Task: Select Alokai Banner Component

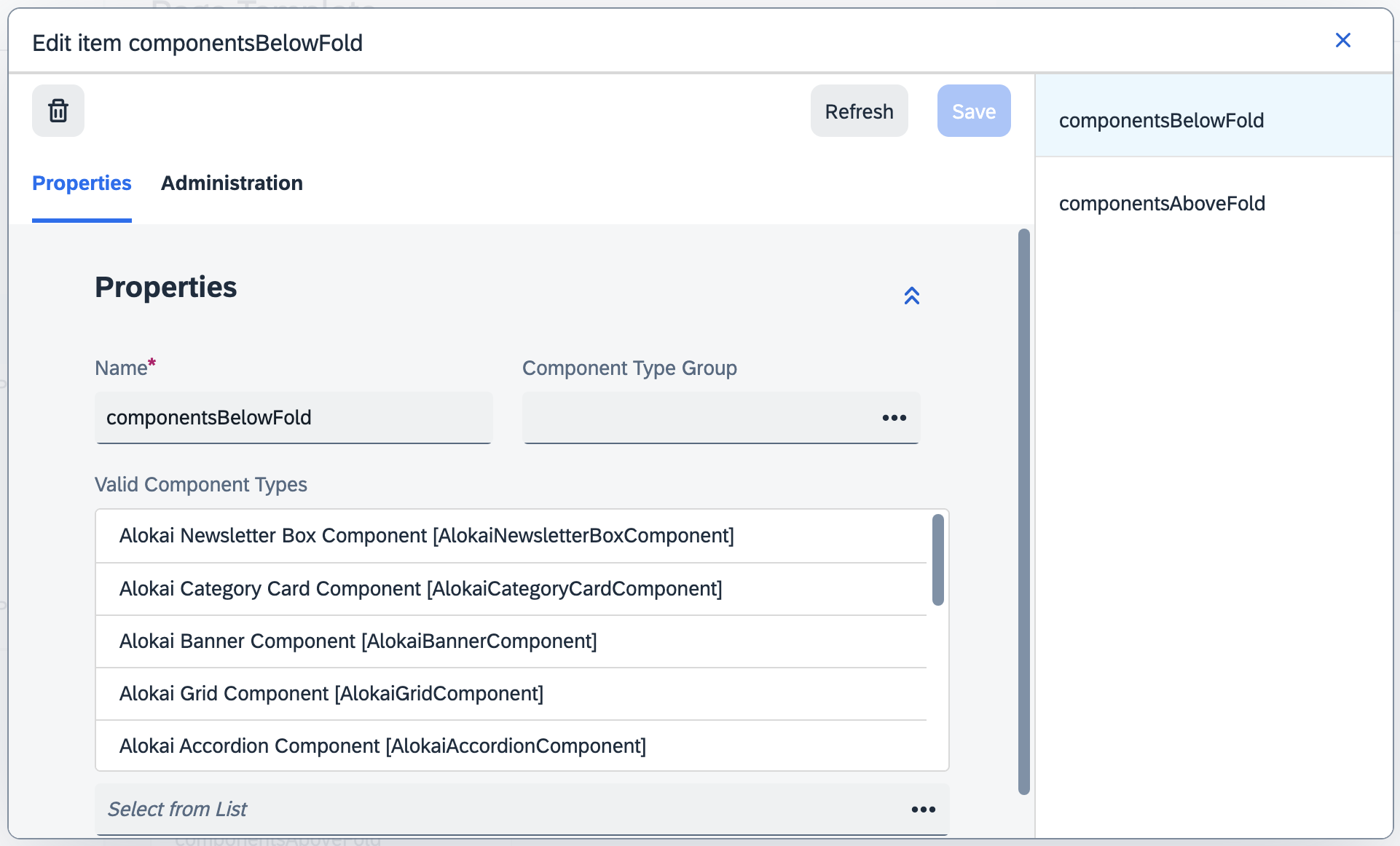Action: coord(358,641)
